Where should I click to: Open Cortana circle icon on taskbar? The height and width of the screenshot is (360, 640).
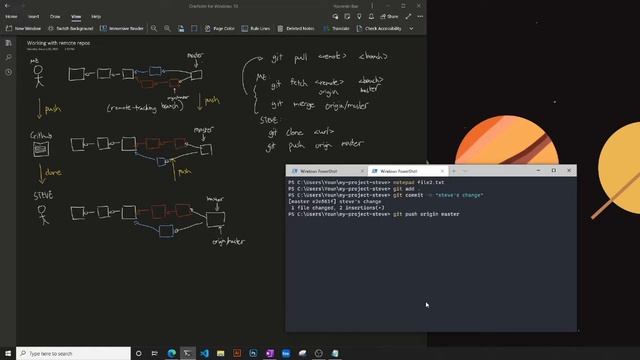pos(138,353)
